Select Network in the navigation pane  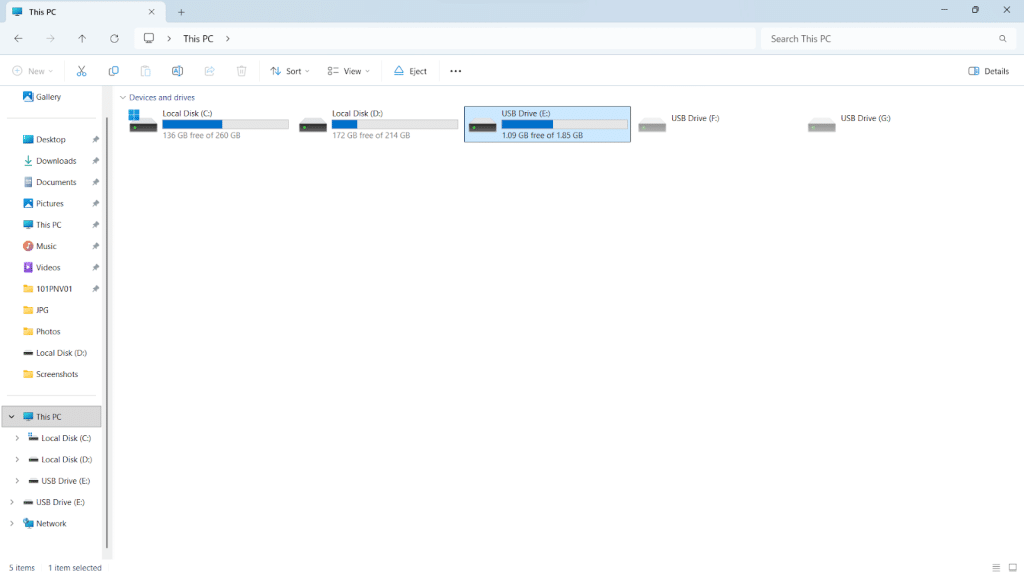tap(51, 523)
